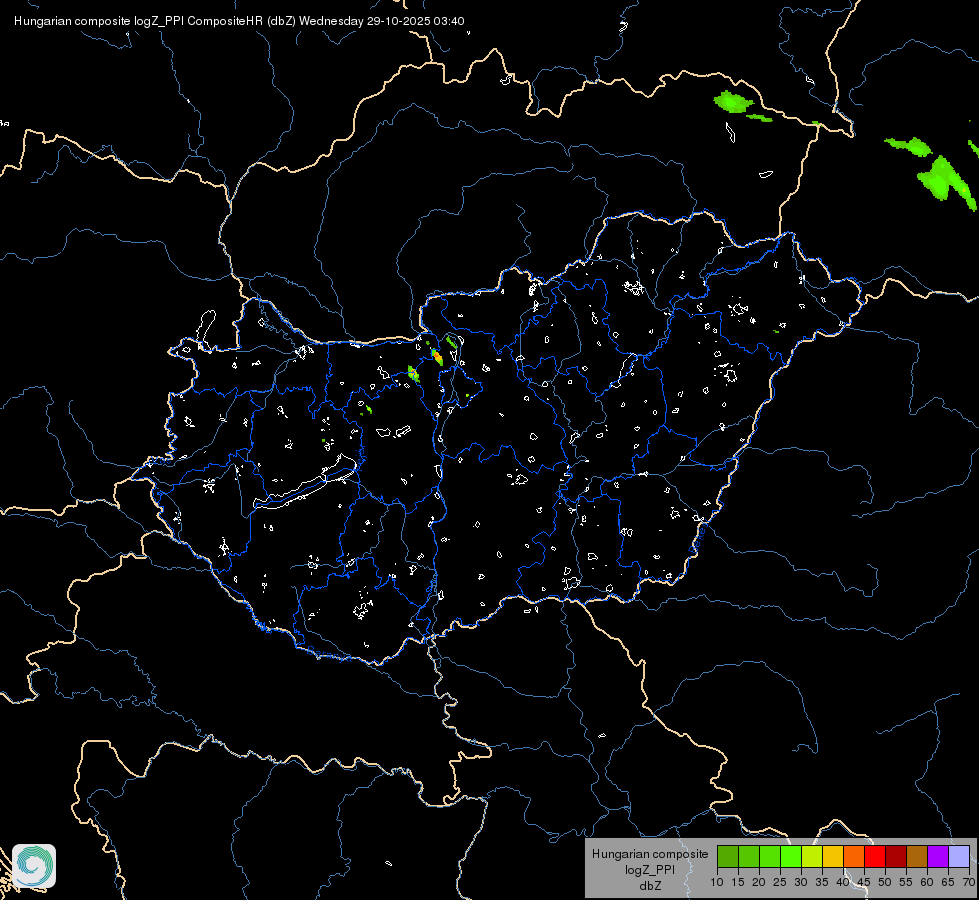This screenshot has width=979, height=900.
Task: Click legend scale value '40'
Action: [843, 882]
